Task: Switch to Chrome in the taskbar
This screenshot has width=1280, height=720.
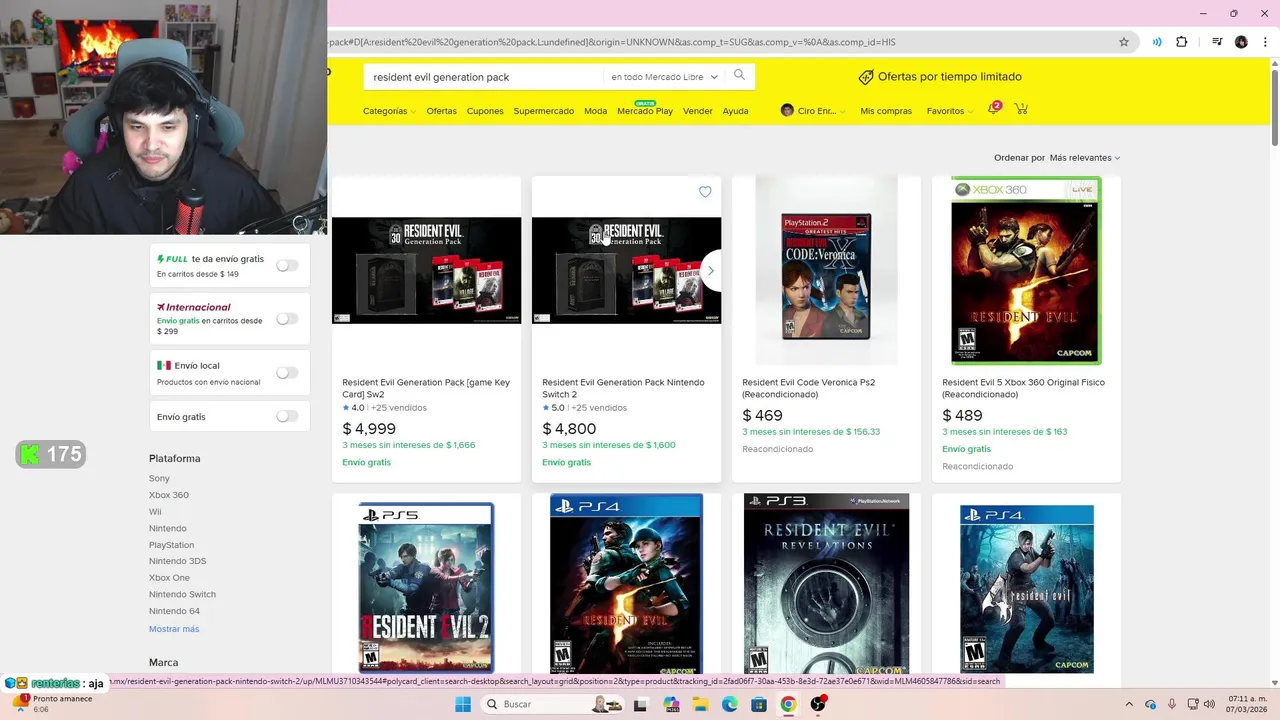Action: point(788,704)
